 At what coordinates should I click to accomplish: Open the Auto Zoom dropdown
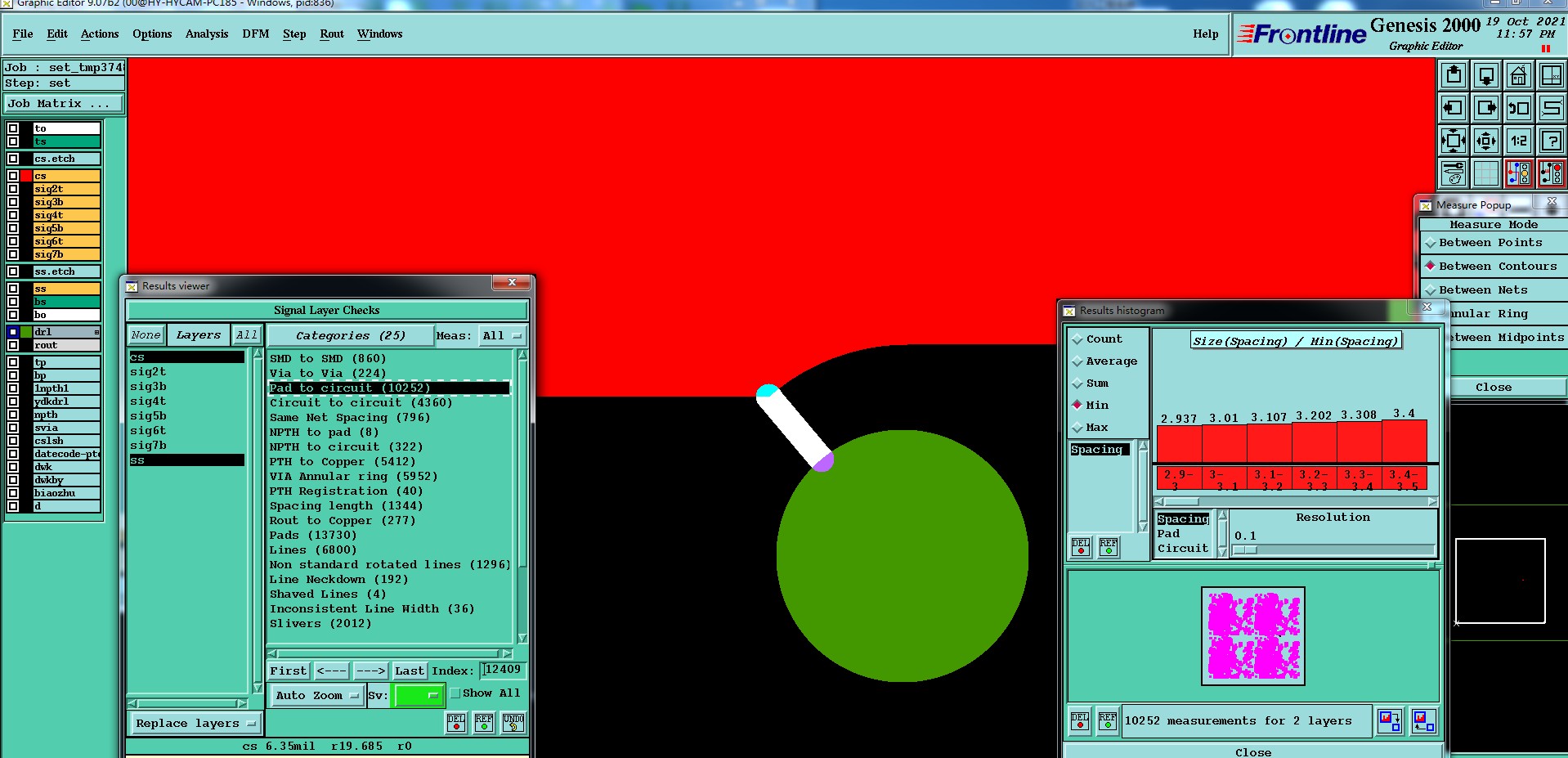(316, 696)
